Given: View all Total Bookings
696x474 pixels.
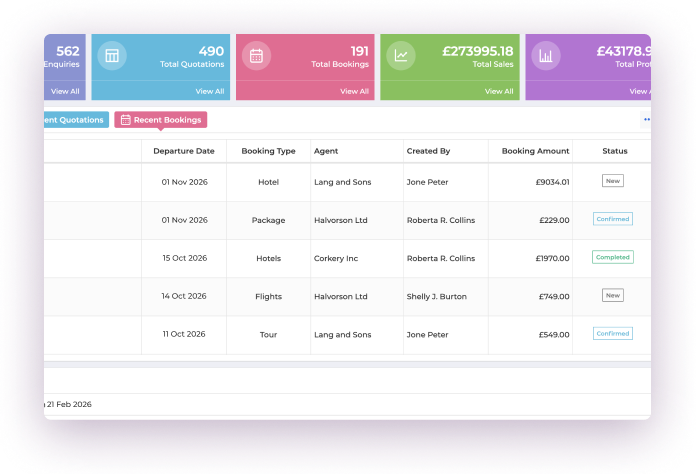Looking at the screenshot, I should [x=355, y=91].
